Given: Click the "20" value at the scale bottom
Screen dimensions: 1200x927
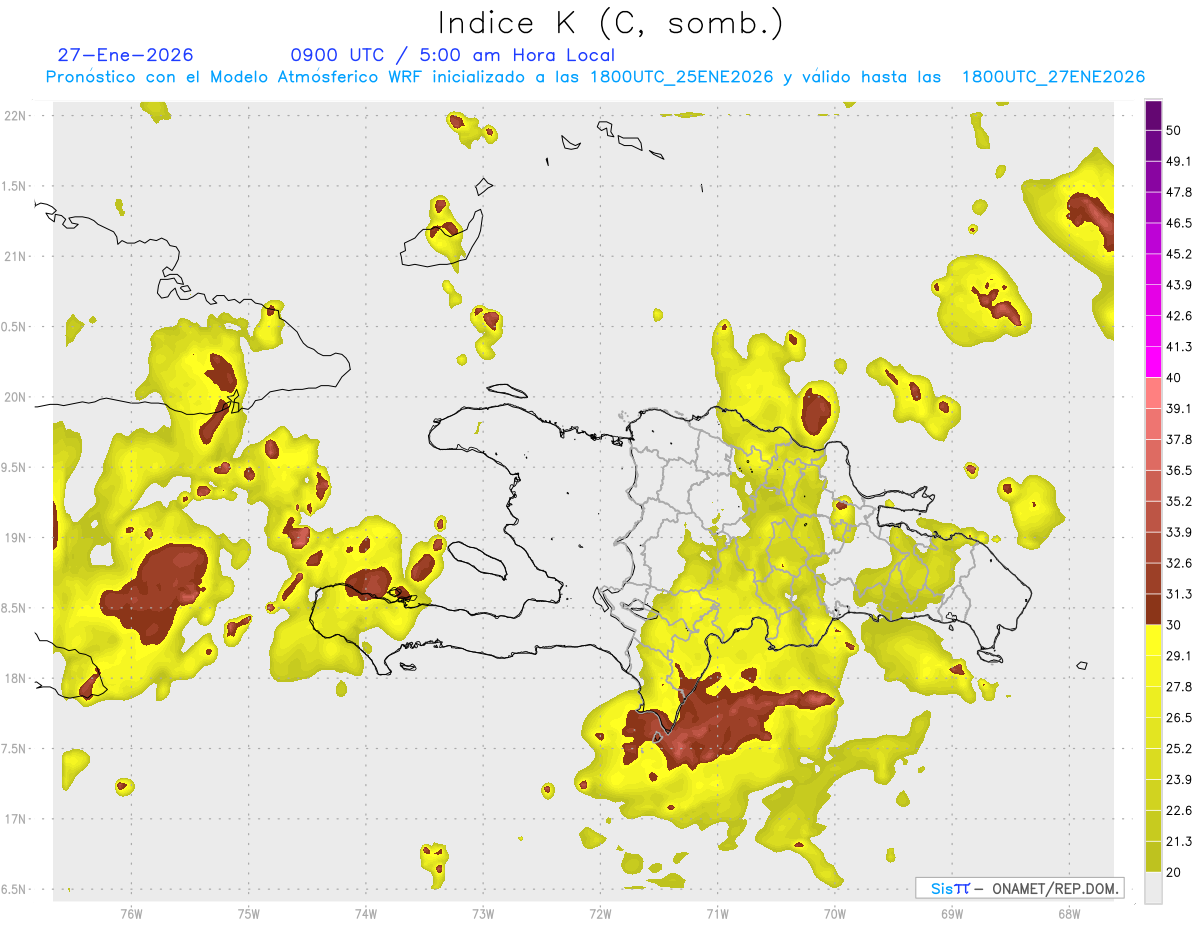Looking at the screenshot, I should [x=1175, y=873].
